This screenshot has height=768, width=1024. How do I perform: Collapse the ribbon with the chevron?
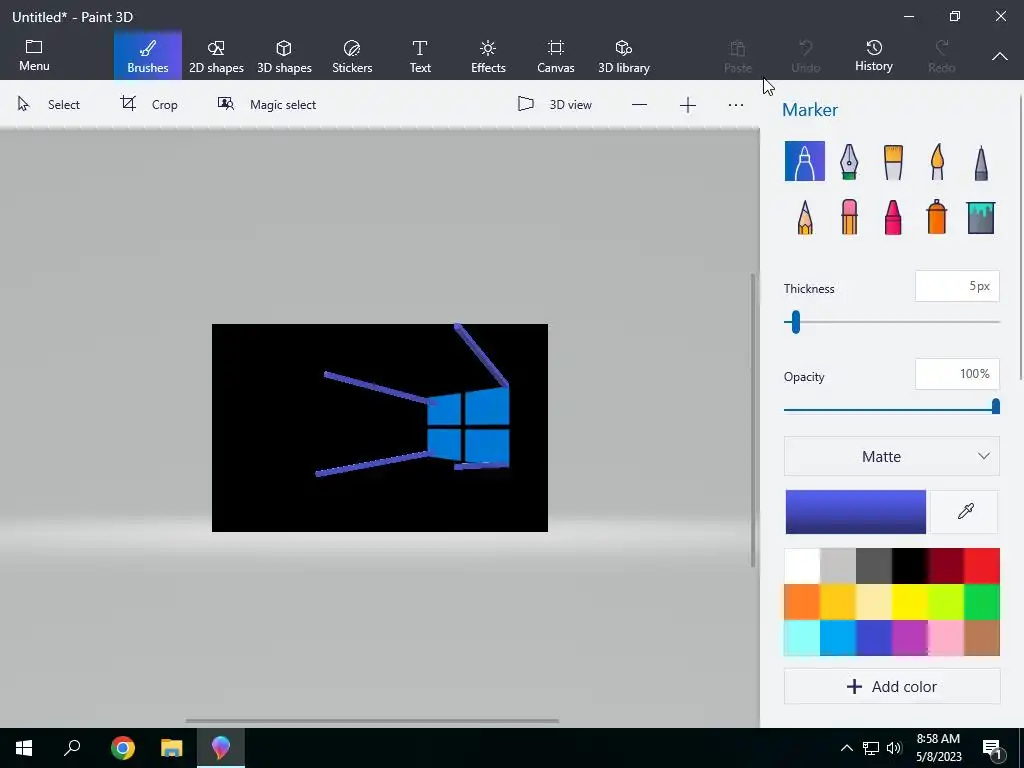(x=999, y=56)
